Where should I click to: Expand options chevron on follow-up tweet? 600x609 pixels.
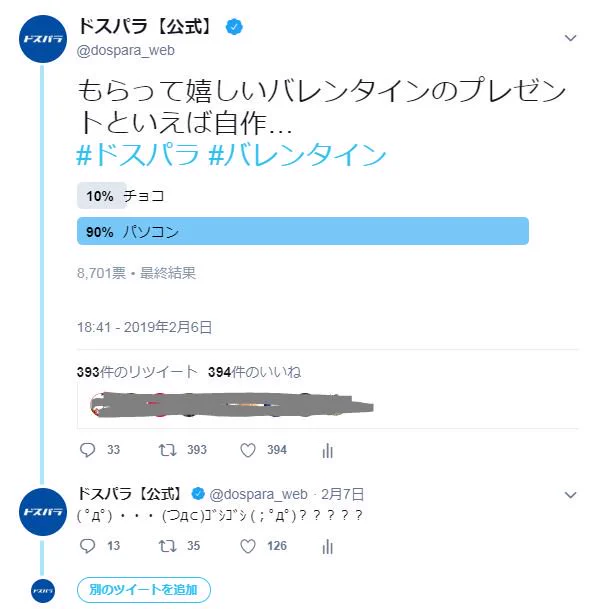coord(570,495)
